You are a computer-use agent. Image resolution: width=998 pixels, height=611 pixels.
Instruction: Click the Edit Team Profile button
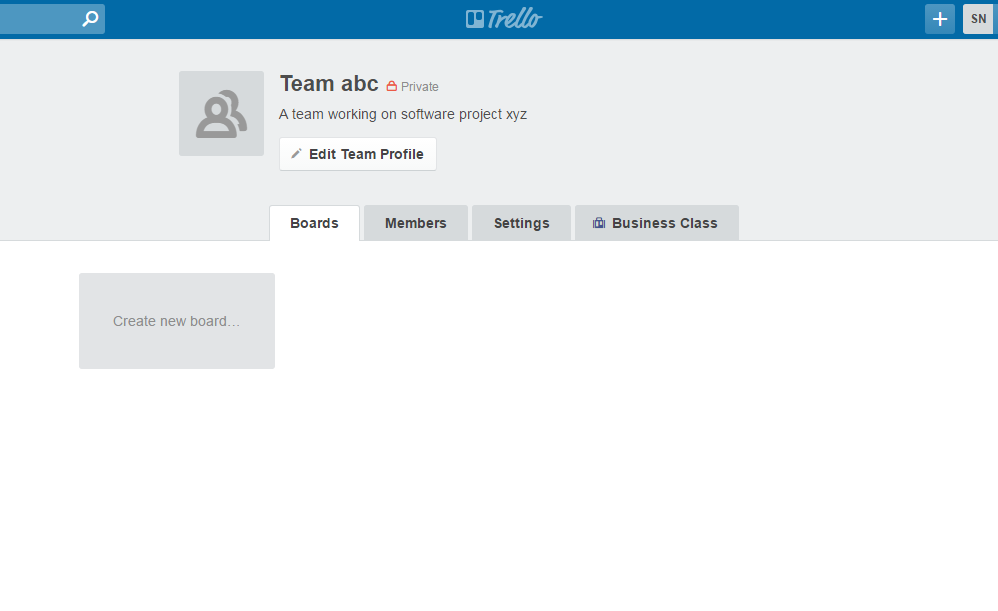point(358,154)
